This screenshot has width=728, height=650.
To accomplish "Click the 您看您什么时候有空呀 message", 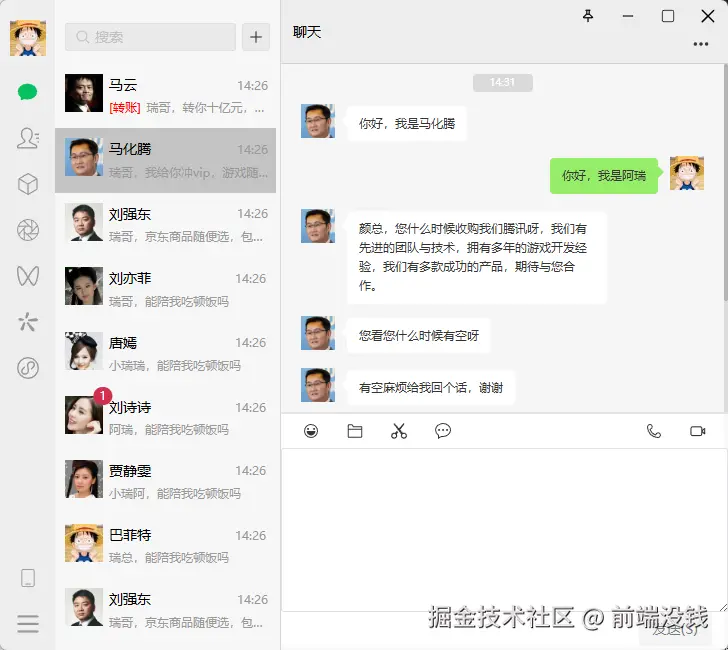I will tap(418, 336).
